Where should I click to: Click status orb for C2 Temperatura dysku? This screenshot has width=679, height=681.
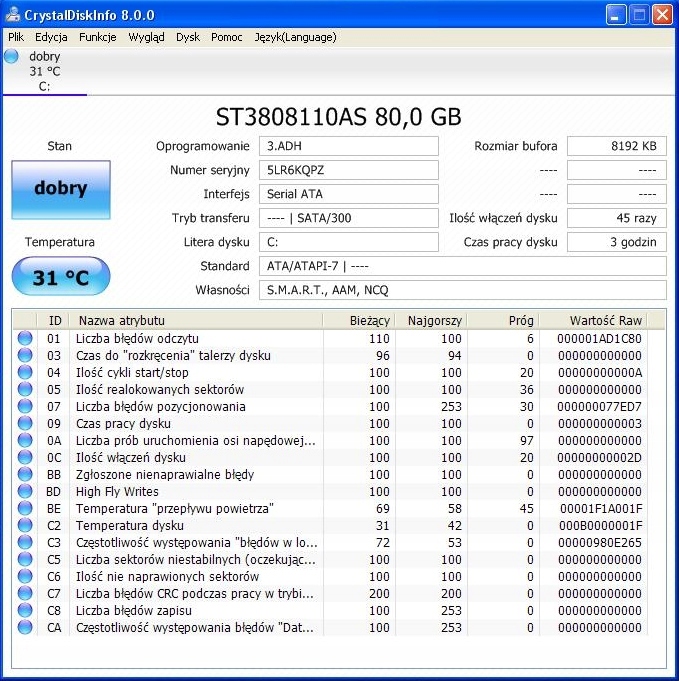[25, 525]
